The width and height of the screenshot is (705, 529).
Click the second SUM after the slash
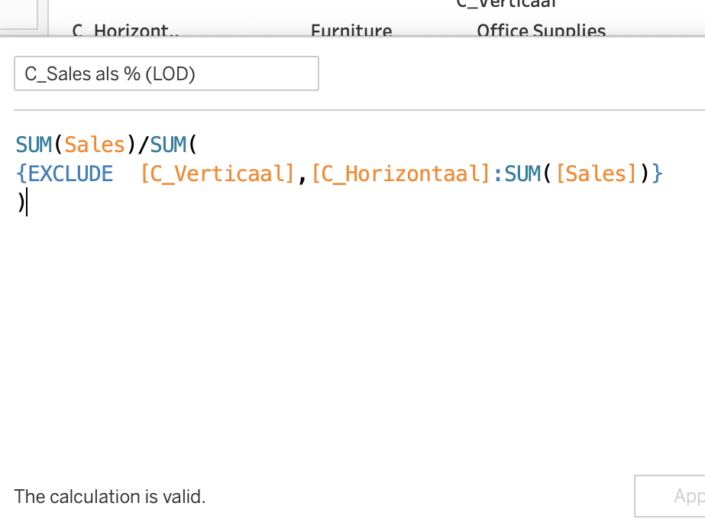[x=168, y=145]
